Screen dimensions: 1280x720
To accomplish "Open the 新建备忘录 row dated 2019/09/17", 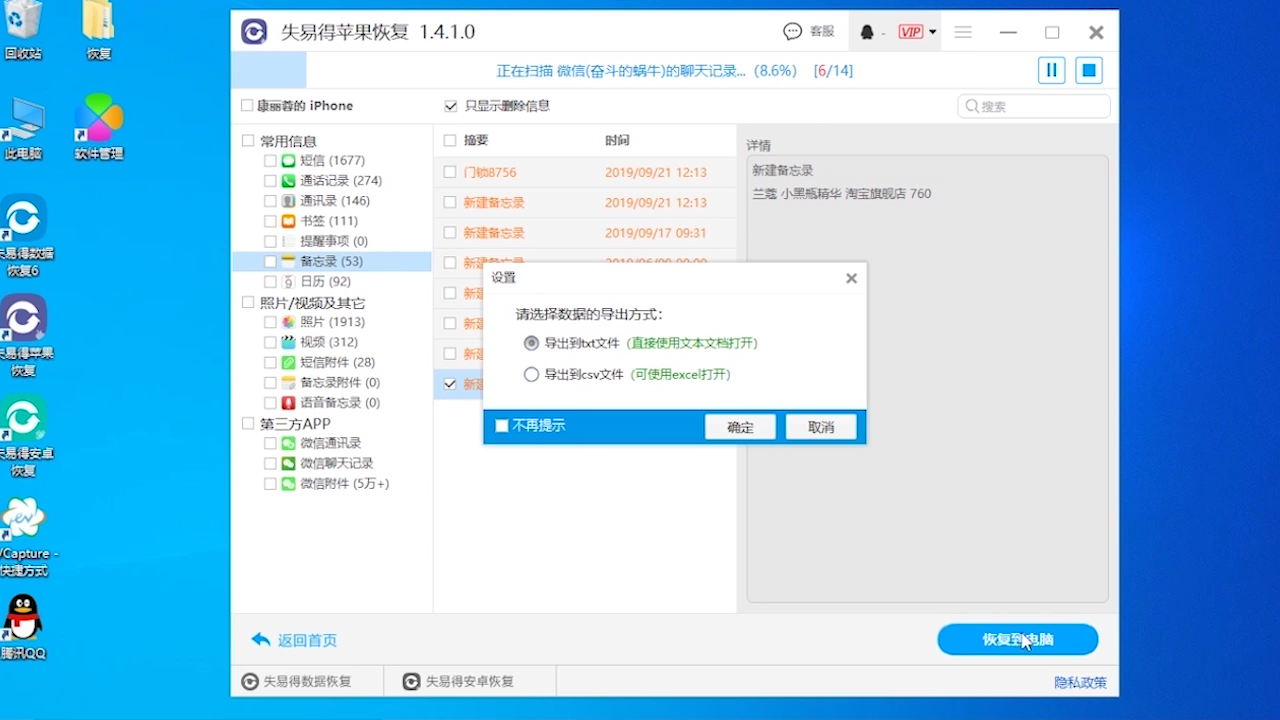I will coord(585,233).
